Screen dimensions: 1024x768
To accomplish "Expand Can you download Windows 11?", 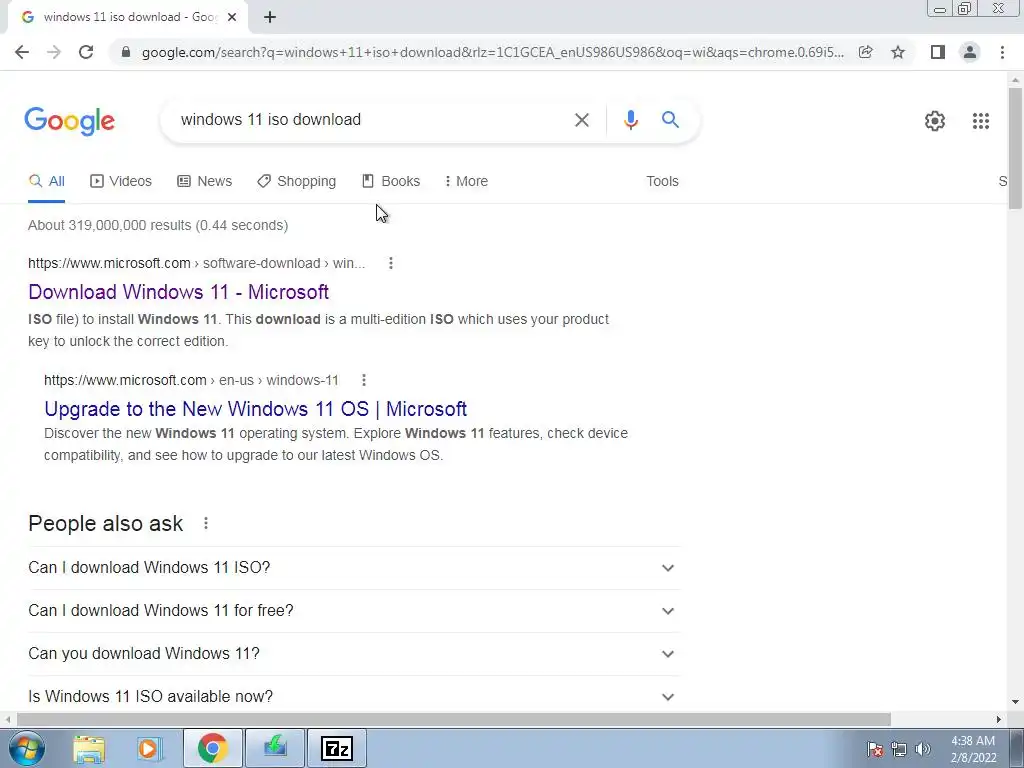I will click(x=354, y=654).
